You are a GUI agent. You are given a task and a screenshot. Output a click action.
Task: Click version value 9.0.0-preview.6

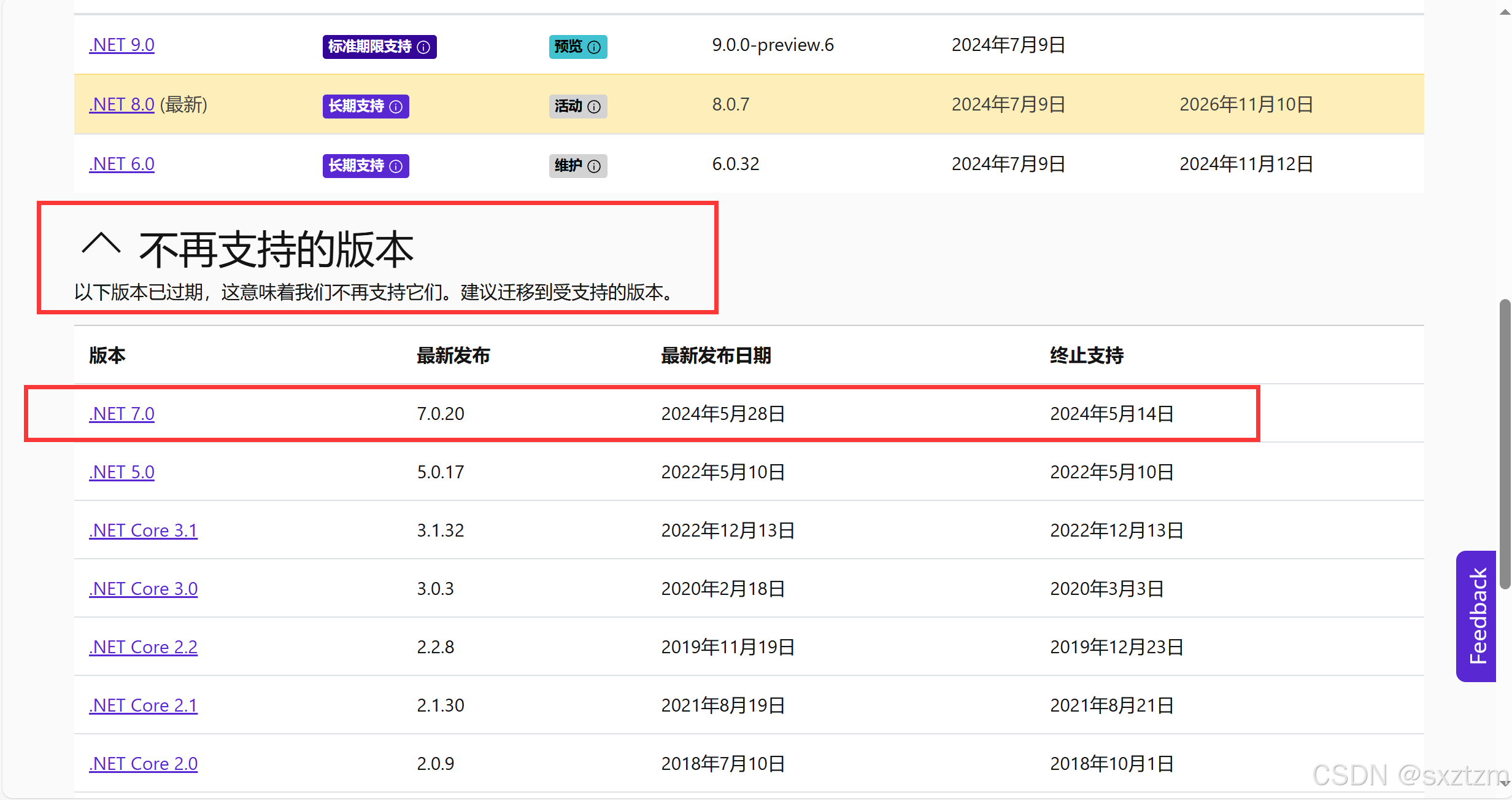pyautogui.click(x=773, y=45)
